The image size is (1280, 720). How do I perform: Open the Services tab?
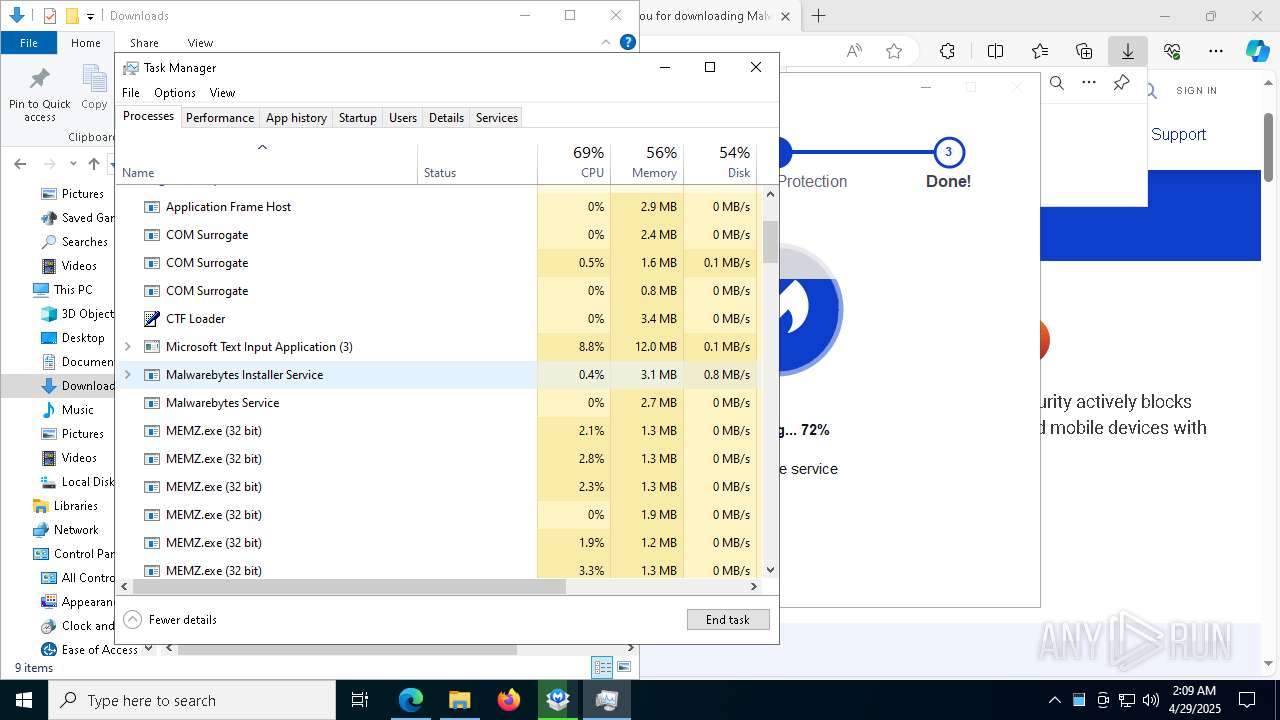(x=497, y=117)
